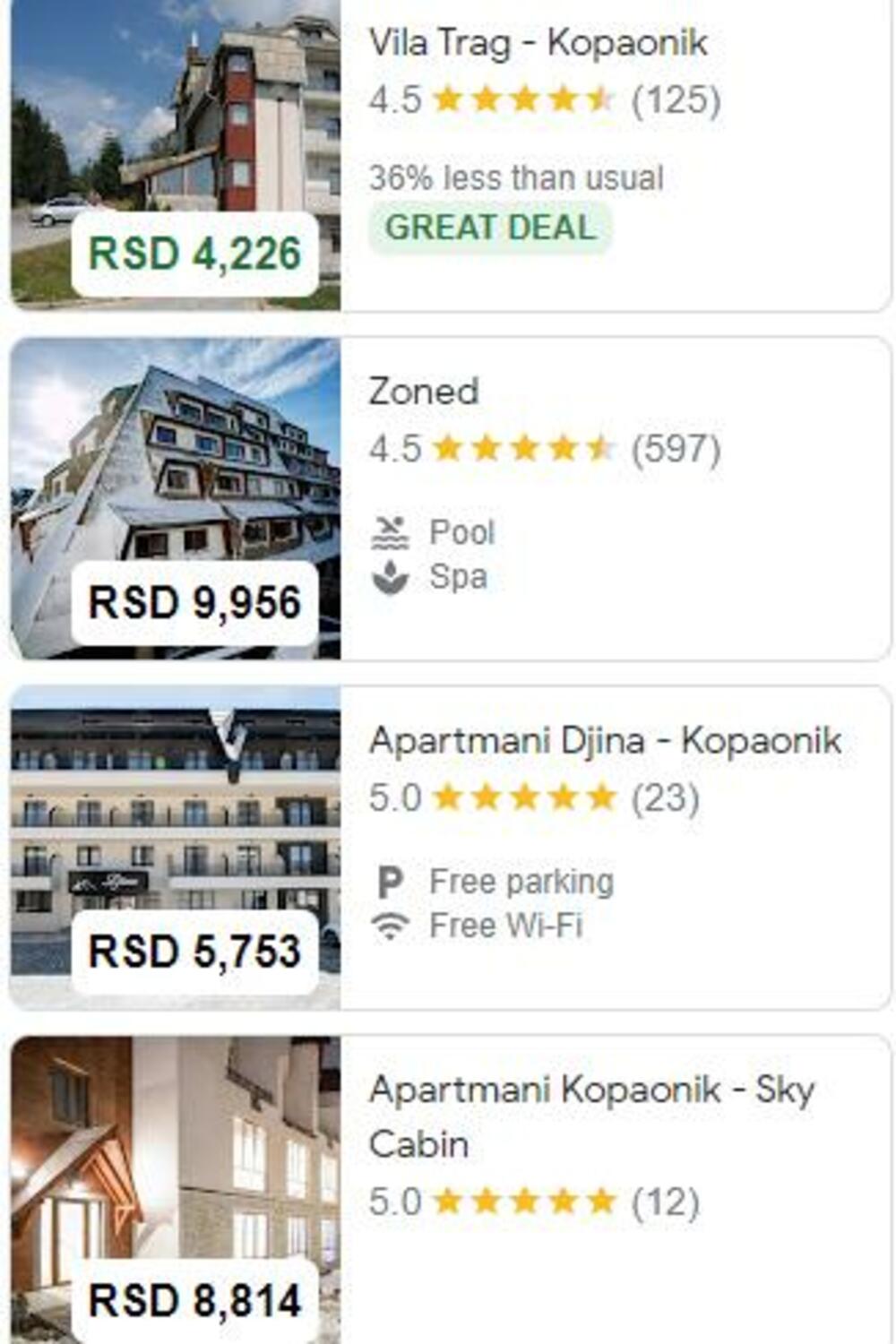Image resolution: width=896 pixels, height=1344 pixels.
Task: Open the Zoned hotel listing title
Action: (x=424, y=392)
